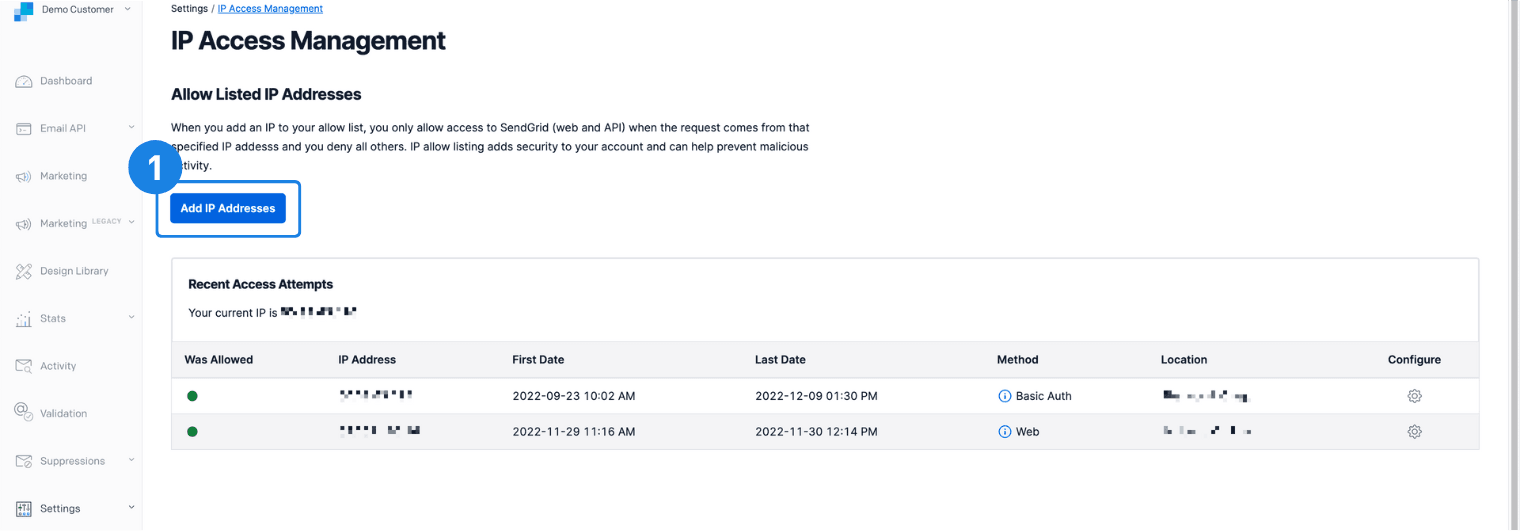The image size is (1520, 531).
Task: Click the Location column header
Action: (x=1184, y=359)
